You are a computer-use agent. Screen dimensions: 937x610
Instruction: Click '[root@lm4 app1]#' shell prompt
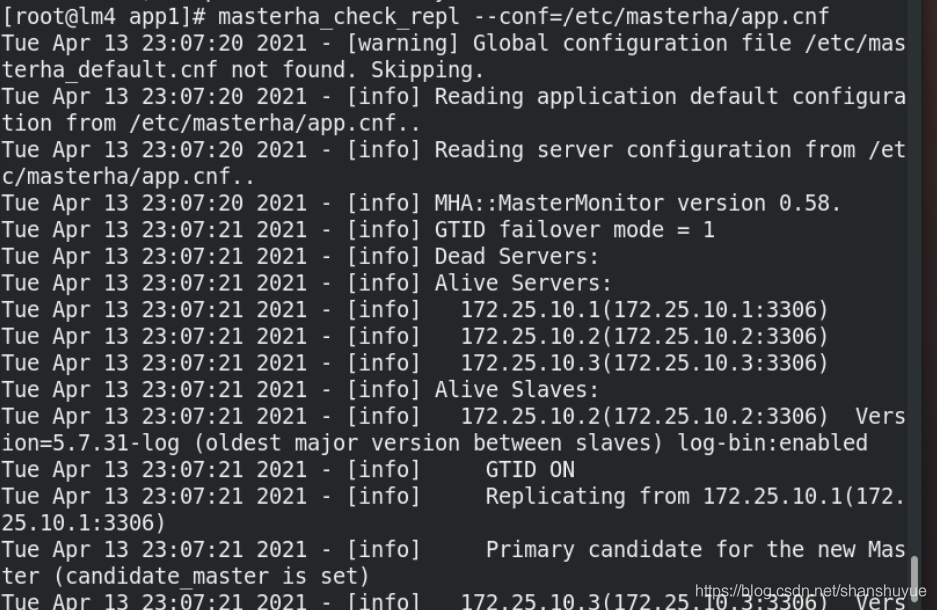point(103,16)
